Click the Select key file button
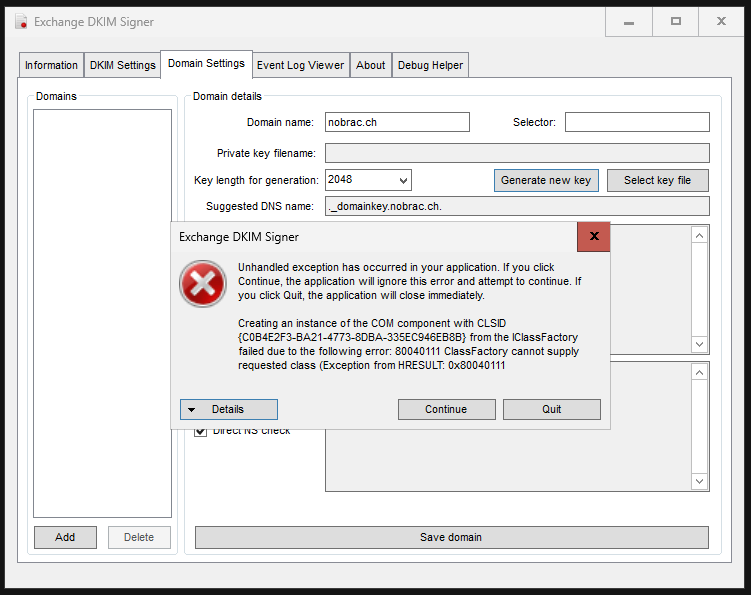This screenshot has height=595, width=751. point(658,181)
